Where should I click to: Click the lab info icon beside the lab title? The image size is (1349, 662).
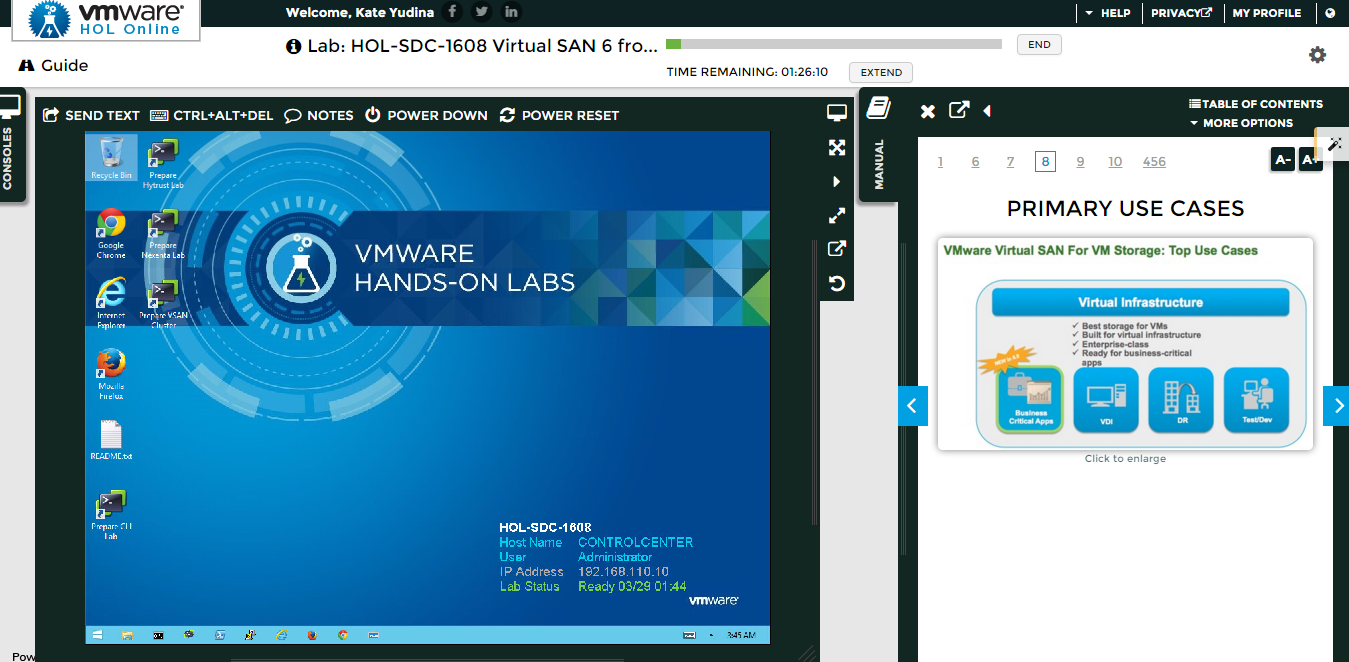pos(293,46)
